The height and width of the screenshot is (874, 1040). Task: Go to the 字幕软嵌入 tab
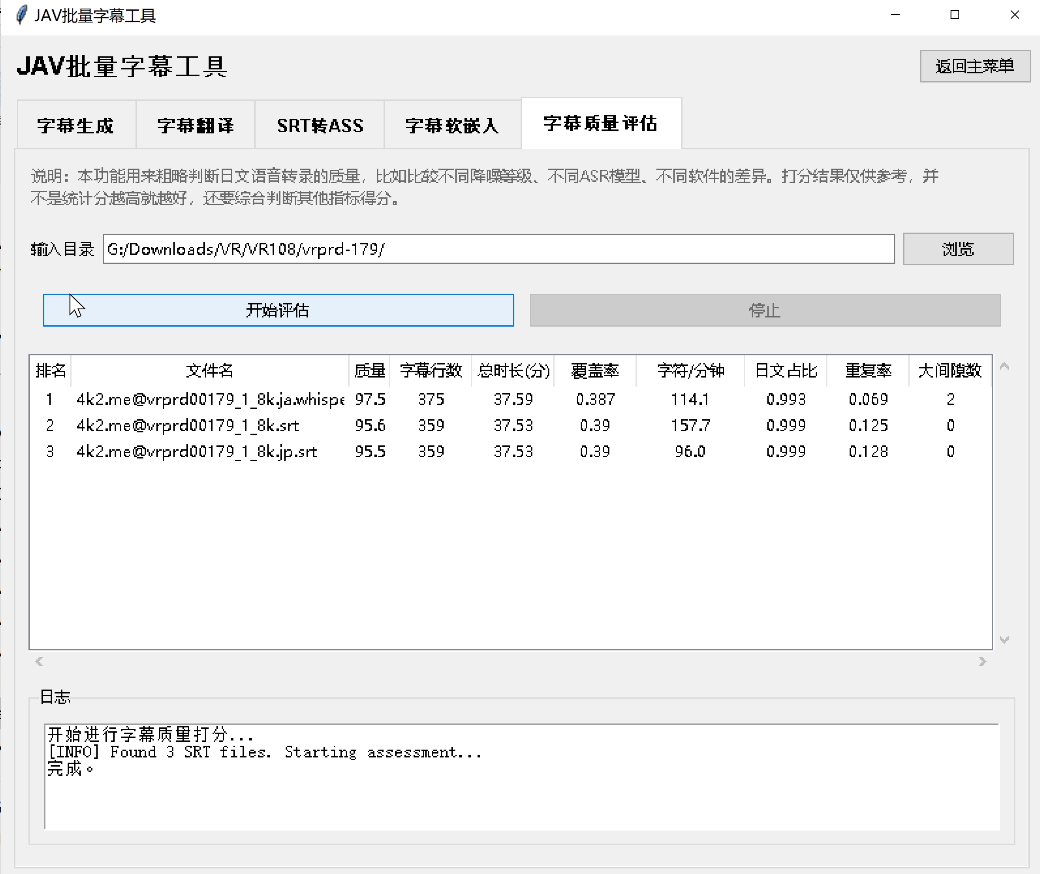point(452,125)
